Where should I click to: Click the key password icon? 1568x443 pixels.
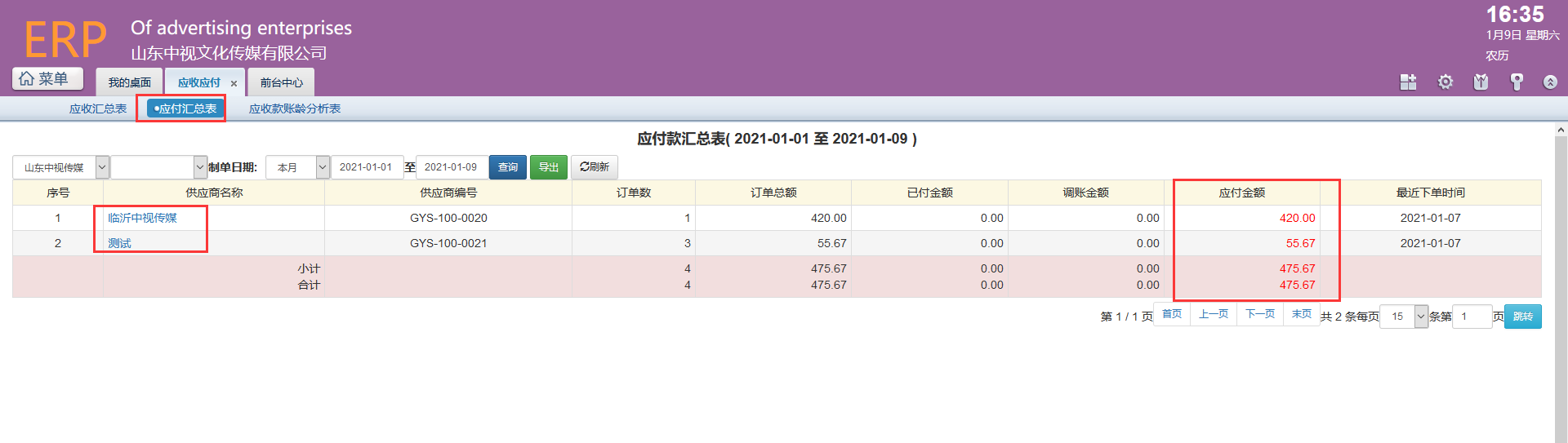tap(1517, 82)
